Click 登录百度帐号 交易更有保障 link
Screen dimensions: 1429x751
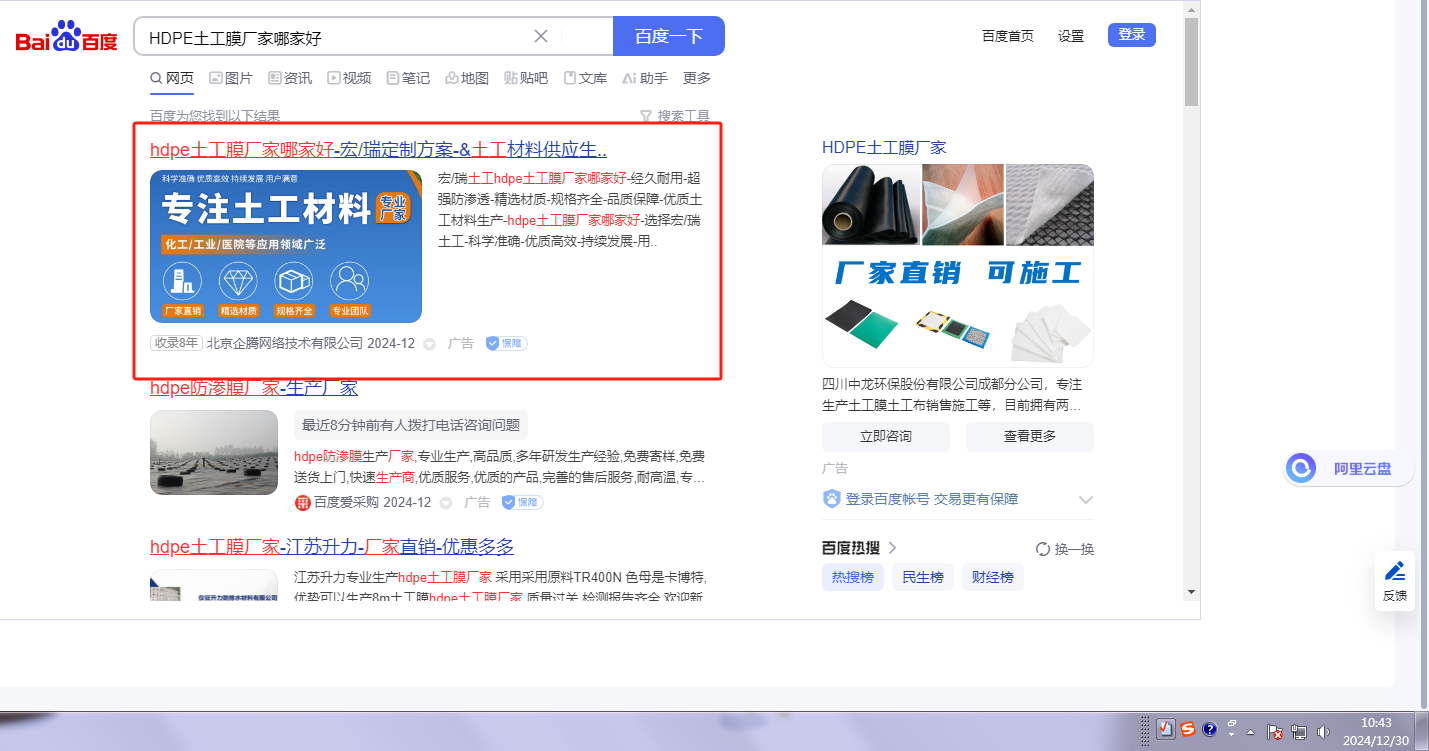pyautogui.click(x=932, y=499)
